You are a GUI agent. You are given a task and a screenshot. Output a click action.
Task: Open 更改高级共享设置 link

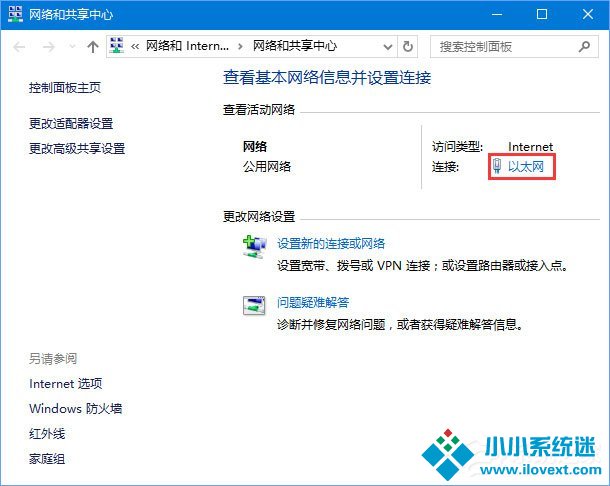pyautogui.click(x=77, y=148)
